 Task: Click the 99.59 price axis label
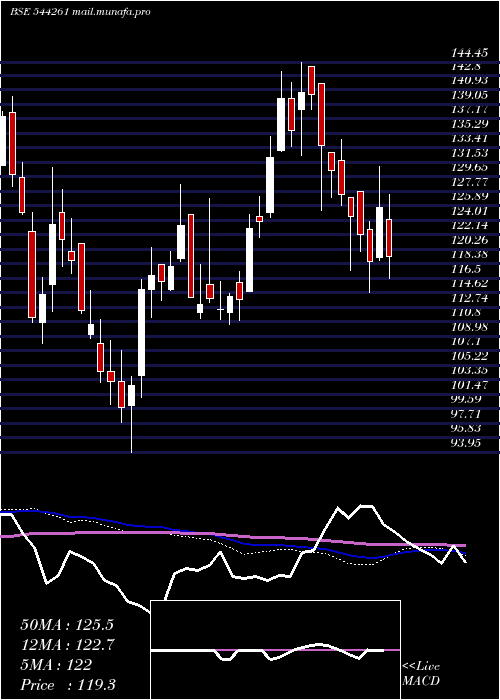(466, 399)
